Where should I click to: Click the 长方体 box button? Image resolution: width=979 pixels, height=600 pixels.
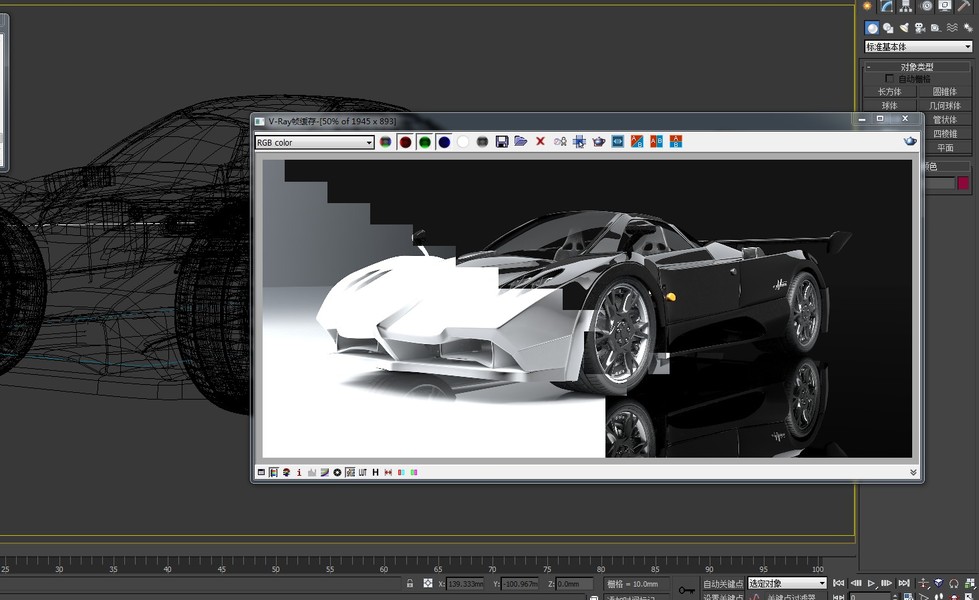[889, 92]
